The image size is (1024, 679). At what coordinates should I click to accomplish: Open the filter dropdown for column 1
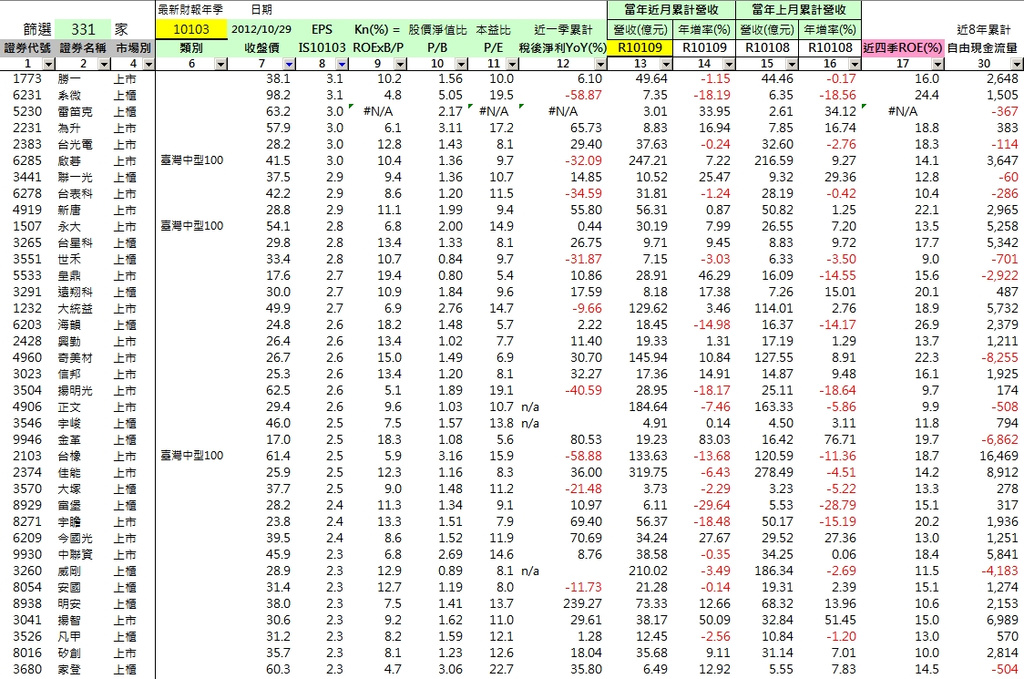point(48,64)
